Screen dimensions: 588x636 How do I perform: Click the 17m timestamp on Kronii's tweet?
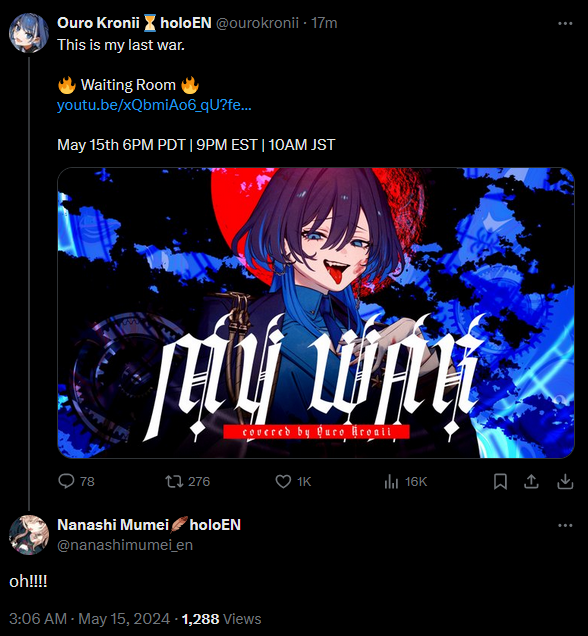click(x=324, y=23)
